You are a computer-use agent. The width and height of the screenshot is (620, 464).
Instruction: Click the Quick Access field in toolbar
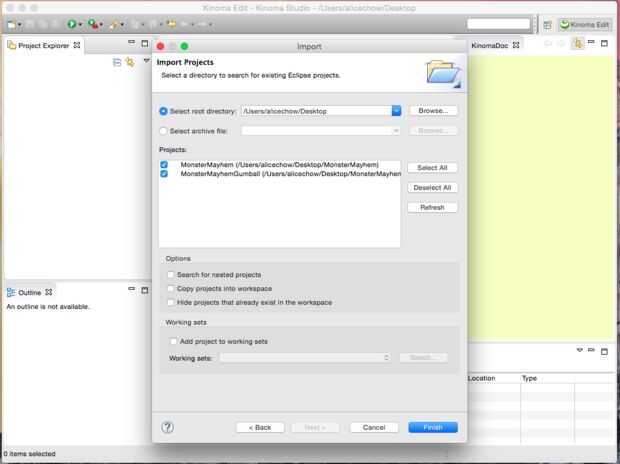498,24
